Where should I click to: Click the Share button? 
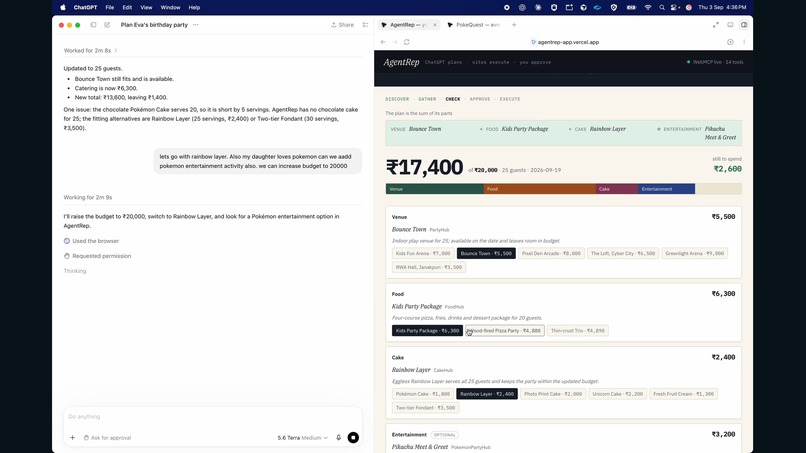pyautogui.click(x=342, y=25)
